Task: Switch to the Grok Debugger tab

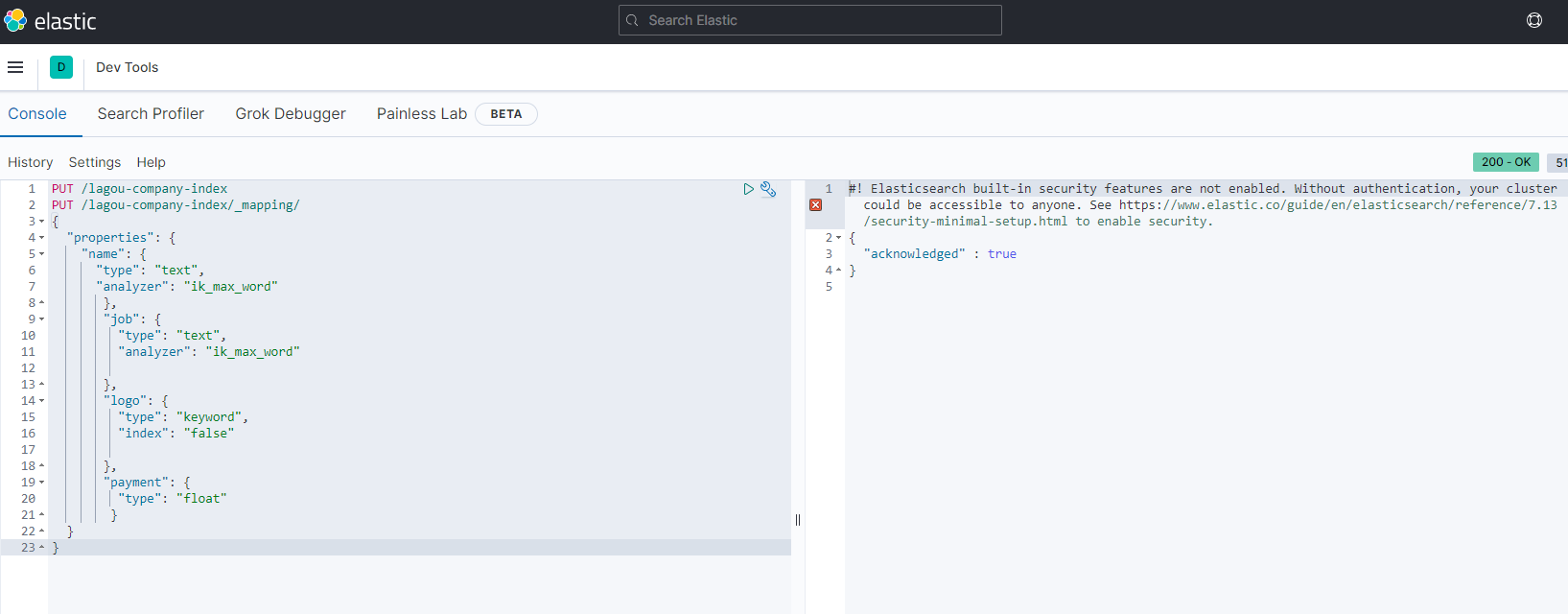Action: (291, 113)
